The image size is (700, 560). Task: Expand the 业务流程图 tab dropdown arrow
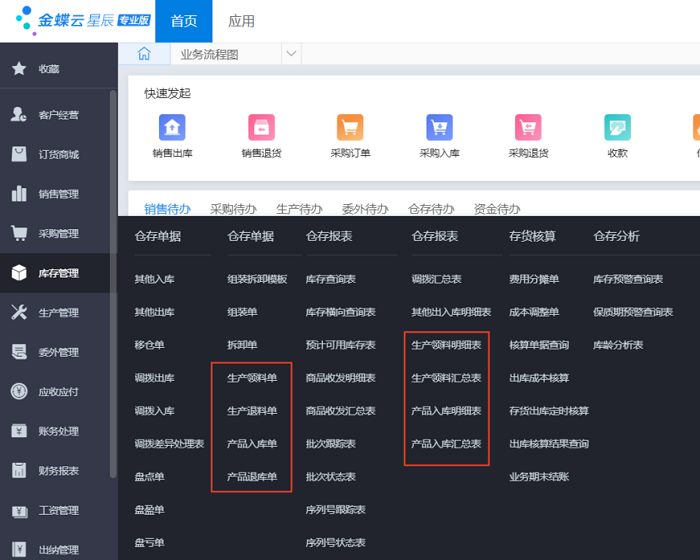click(291, 54)
